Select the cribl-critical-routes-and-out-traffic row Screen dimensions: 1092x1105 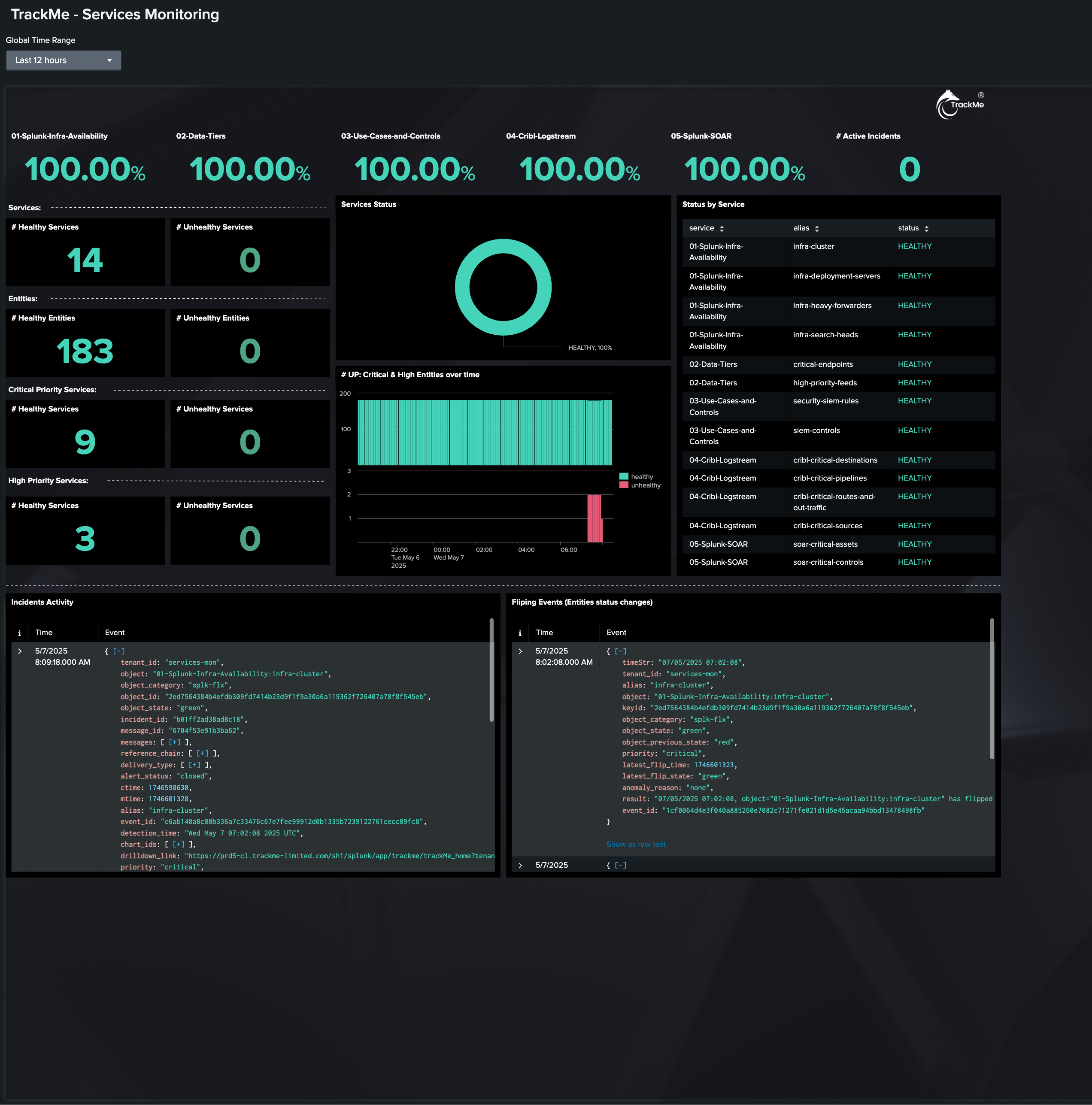pos(839,502)
